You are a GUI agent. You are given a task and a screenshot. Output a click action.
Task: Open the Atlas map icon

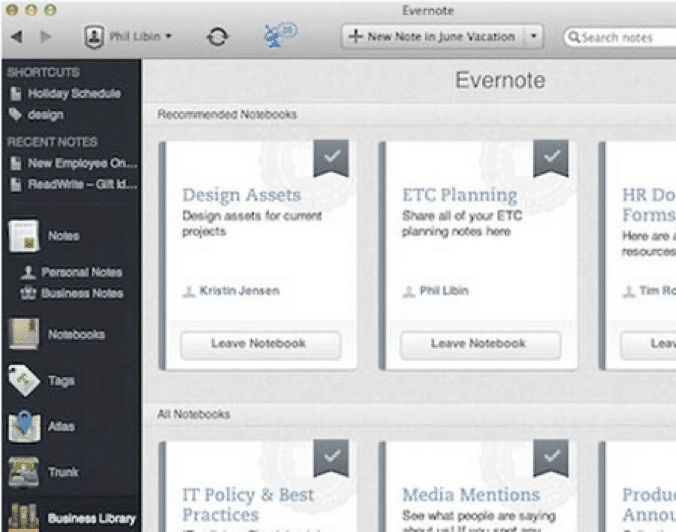coord(24,427)
